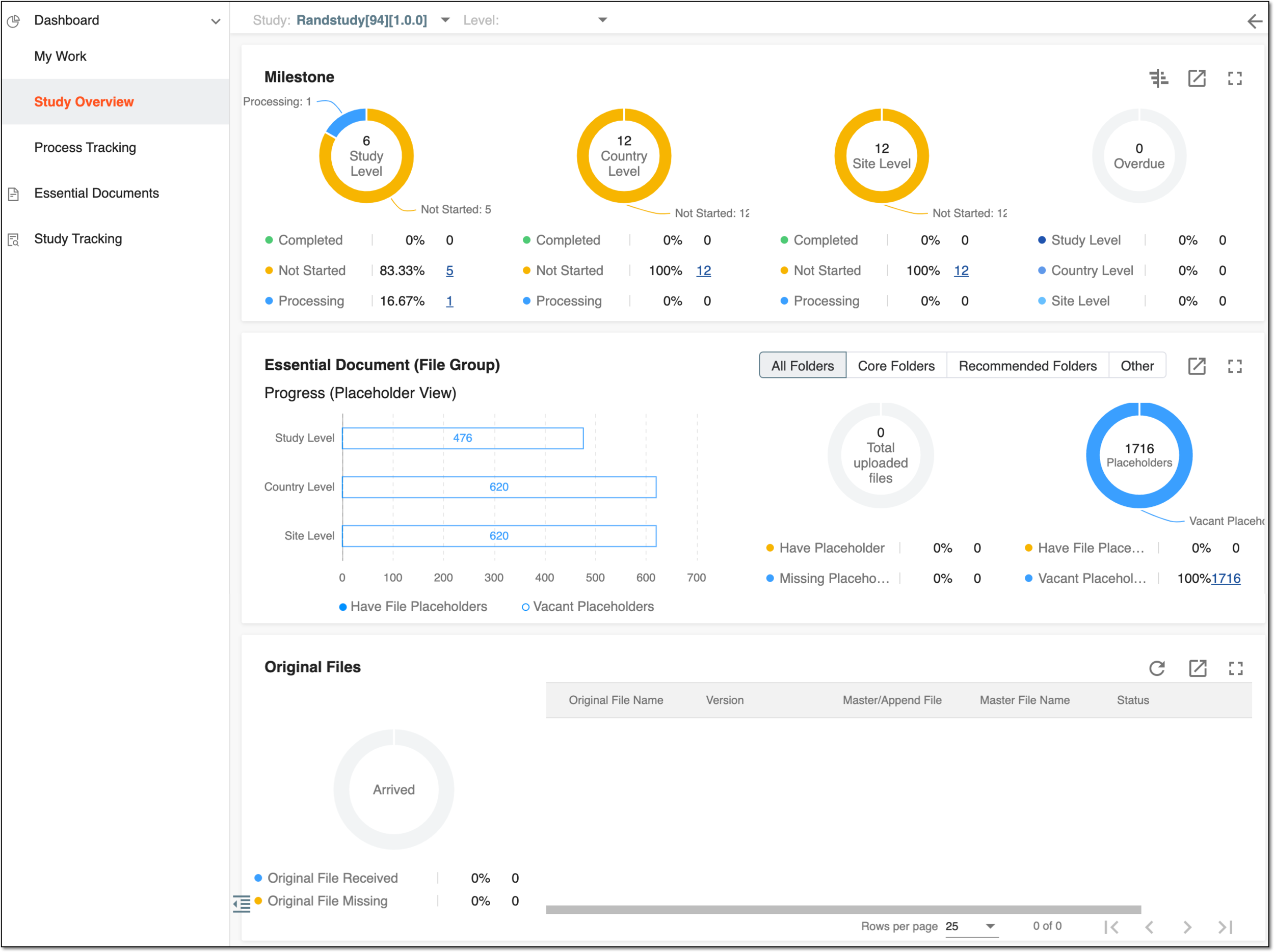The width and height of the screenshot is (1274, 952).
Task: Toggle Vacant Placeholders legend
Action: [588, 606]
